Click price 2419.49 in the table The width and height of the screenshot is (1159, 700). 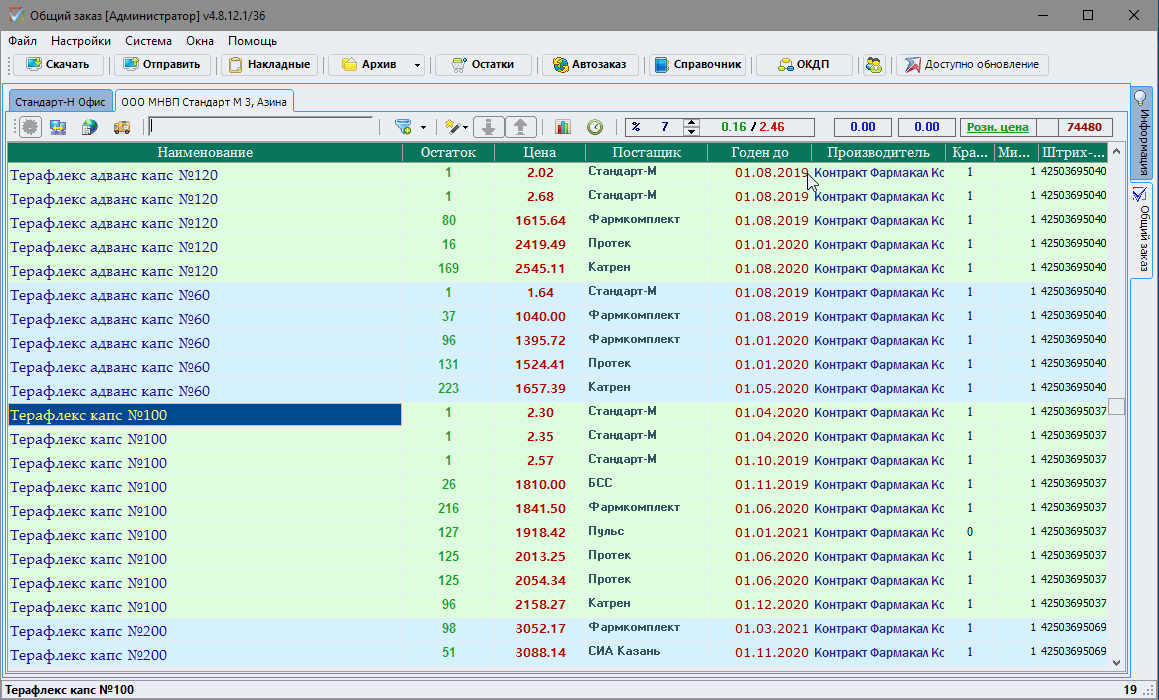coord(540,245)
